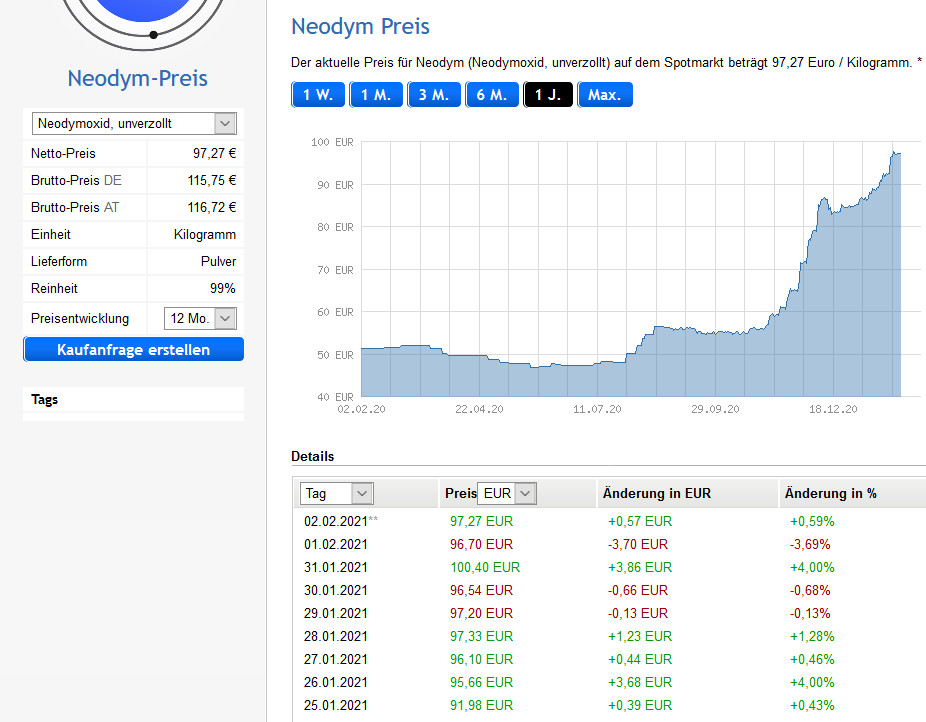The width and height of the screenshot is (926, 722).
Task: Click the Lieferform value Pulver
Action: pyautogui.click(x=218, y=262)
